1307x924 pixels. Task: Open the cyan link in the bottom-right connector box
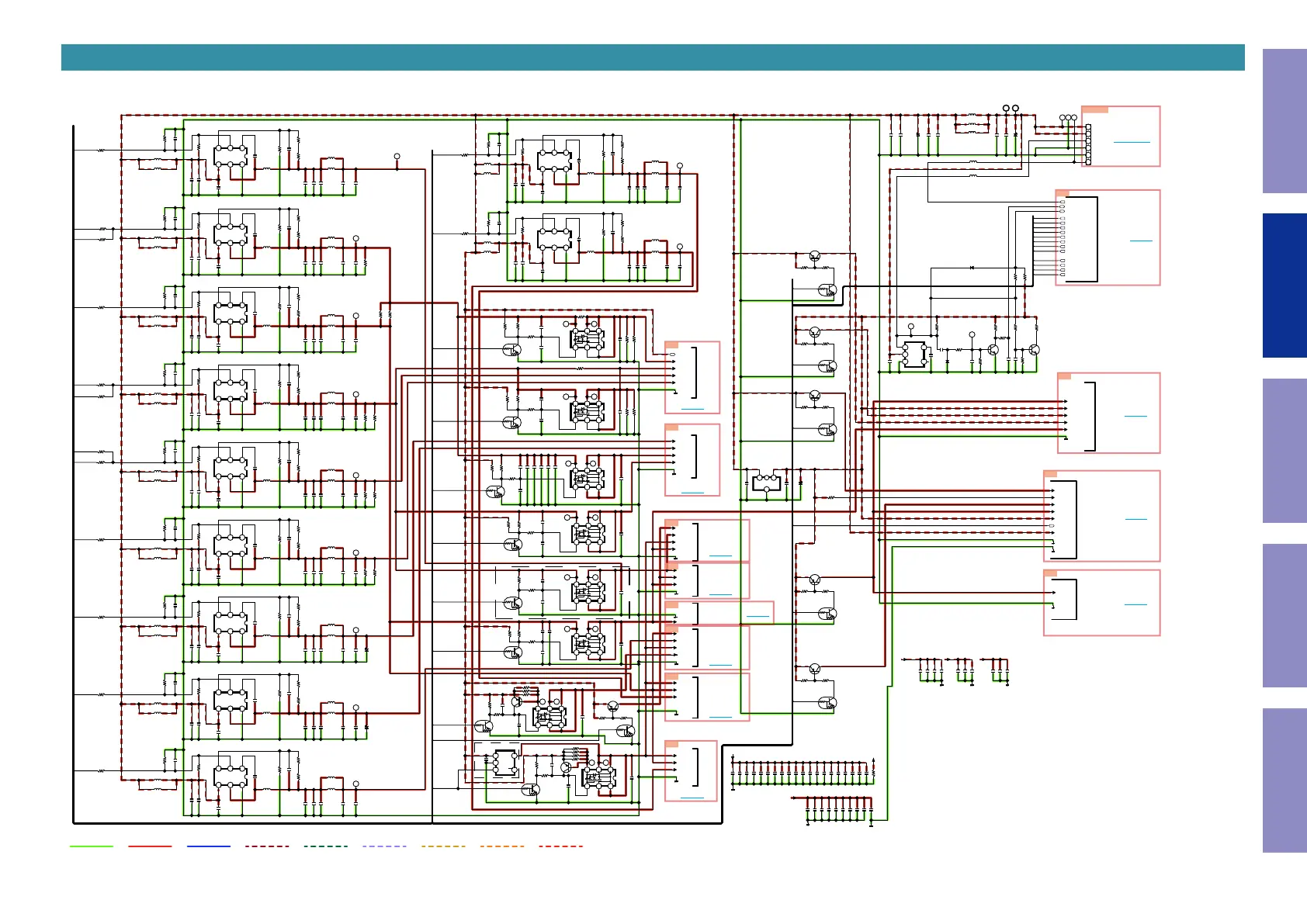click(1135, 604)
